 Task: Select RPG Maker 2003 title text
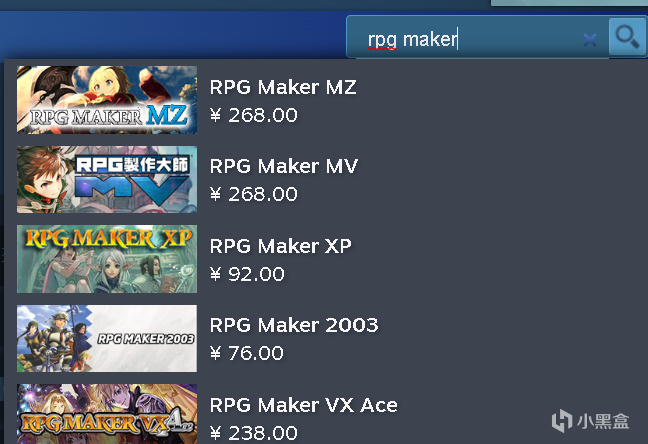click(x=294, y=325)
